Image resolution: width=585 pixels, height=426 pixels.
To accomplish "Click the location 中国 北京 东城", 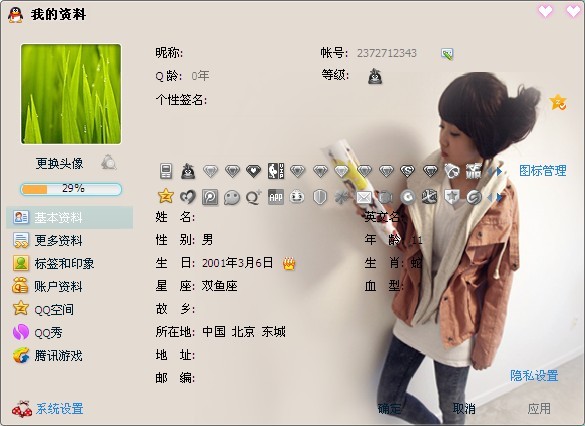I will coord(244,332).
